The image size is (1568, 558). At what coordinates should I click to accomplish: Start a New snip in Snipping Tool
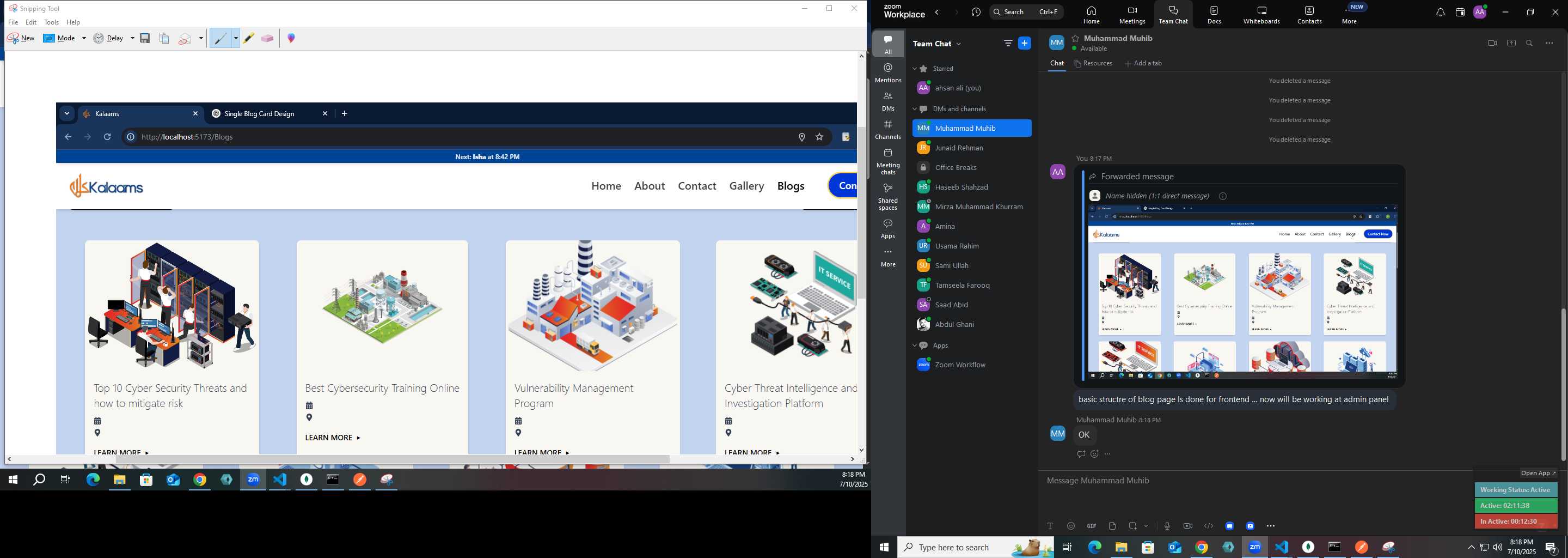click(21, 38)
